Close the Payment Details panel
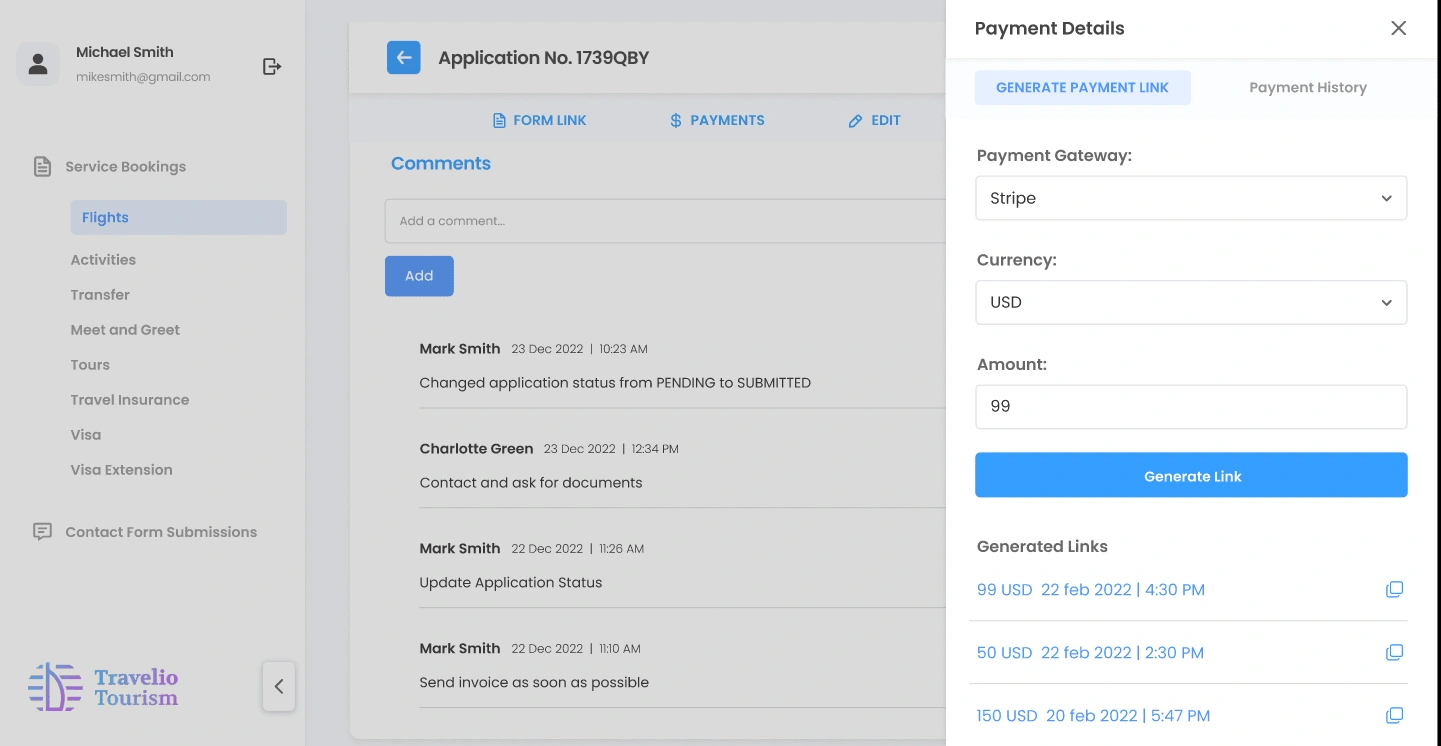Viewport: 1441px width, 746px height. 1398,28
